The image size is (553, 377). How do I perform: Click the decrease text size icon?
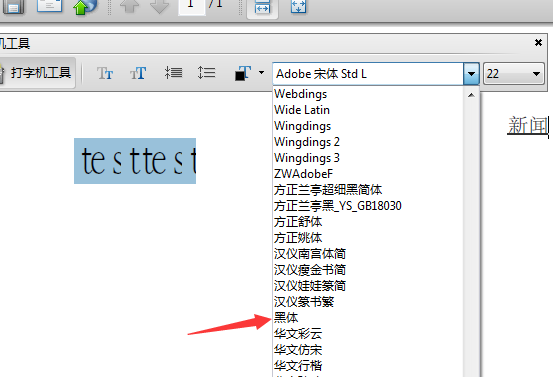(x=105, y=73)
